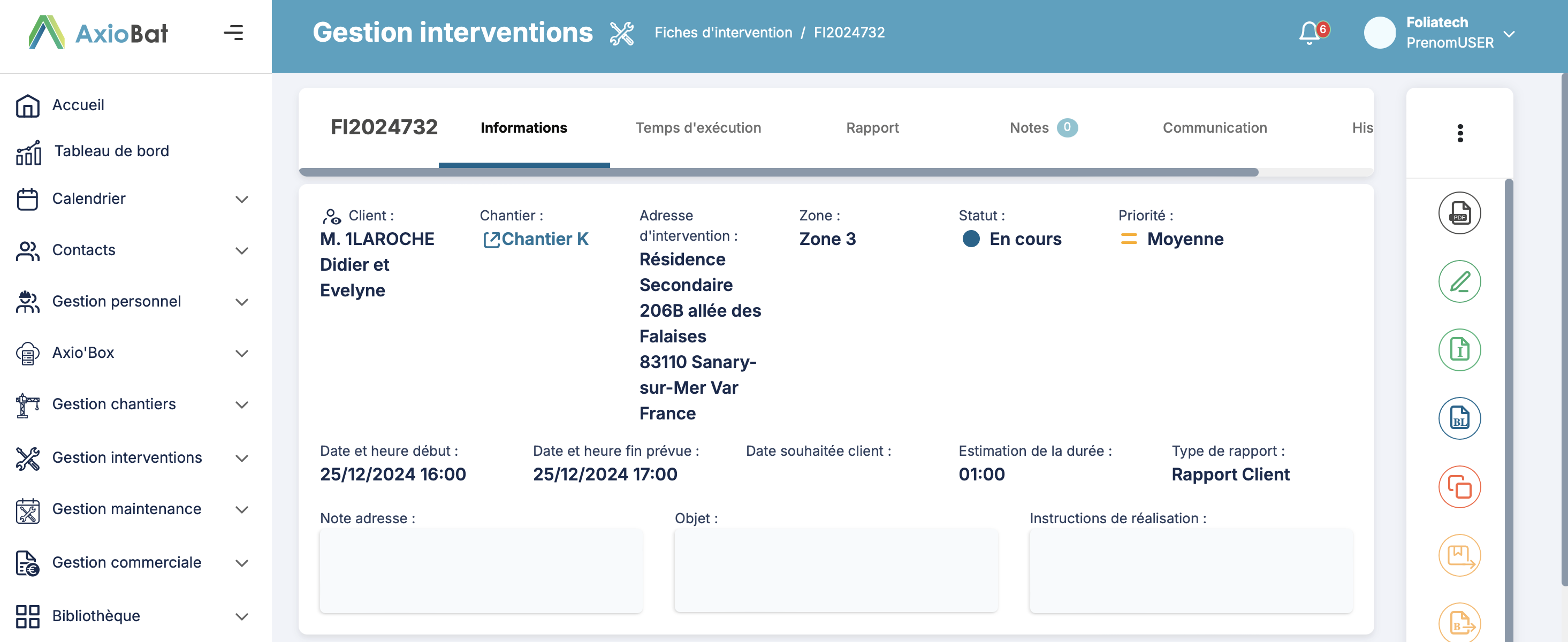Click the PDF export icon

click(x=1459, y=213)
